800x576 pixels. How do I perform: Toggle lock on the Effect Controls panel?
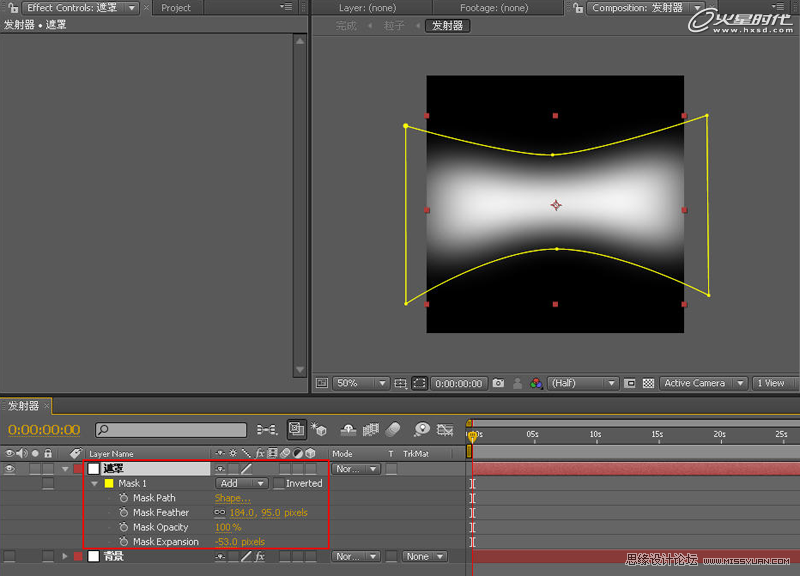pyautogui.click(x=13, y=8)
